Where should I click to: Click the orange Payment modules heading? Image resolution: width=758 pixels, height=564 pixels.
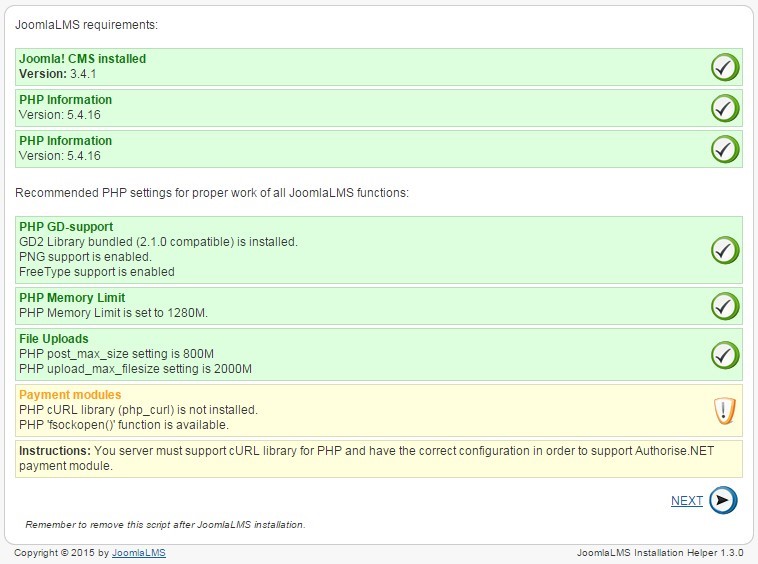(70, 395)
